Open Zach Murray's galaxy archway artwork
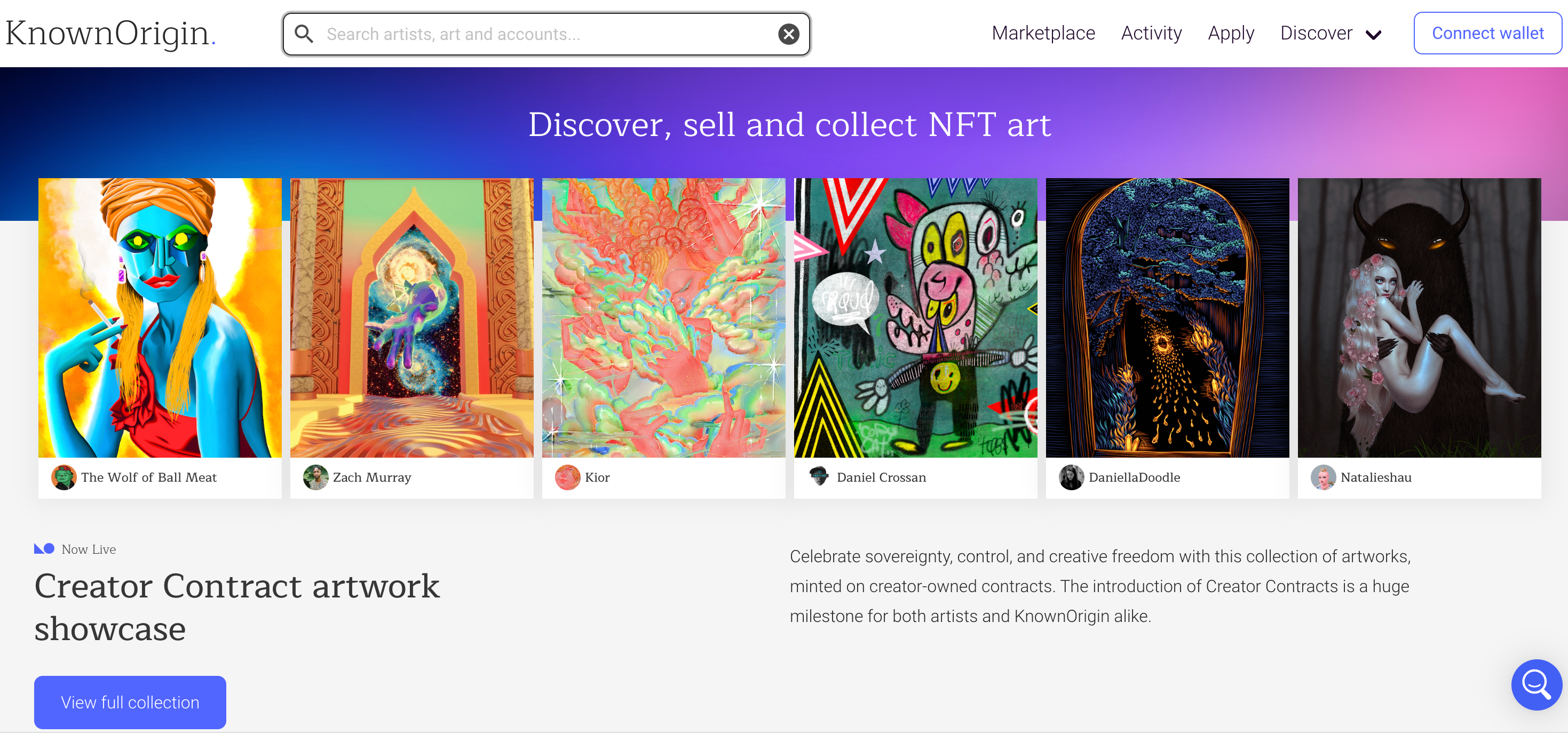1568x734 pixels. 412,318
